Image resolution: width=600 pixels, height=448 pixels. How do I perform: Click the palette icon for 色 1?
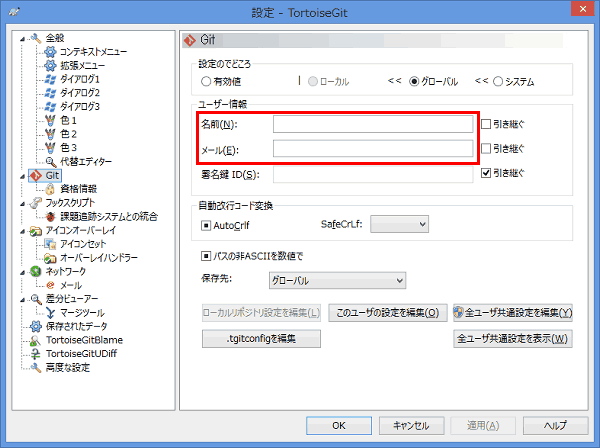50,121
